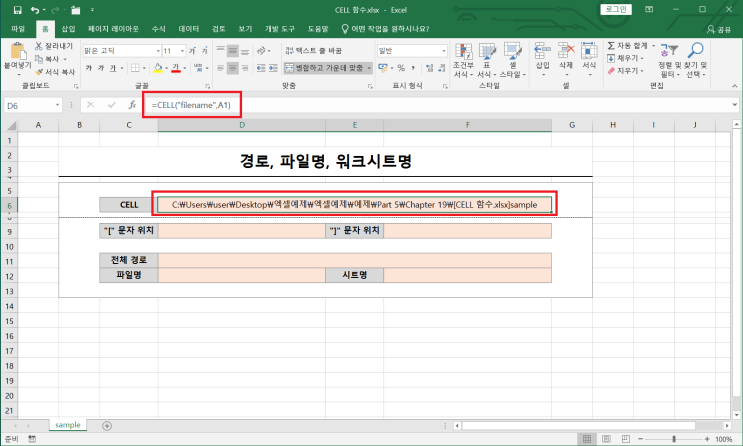Click the formula bar input
This screenshot has width=743, height=446.
(x=436, y=105)
